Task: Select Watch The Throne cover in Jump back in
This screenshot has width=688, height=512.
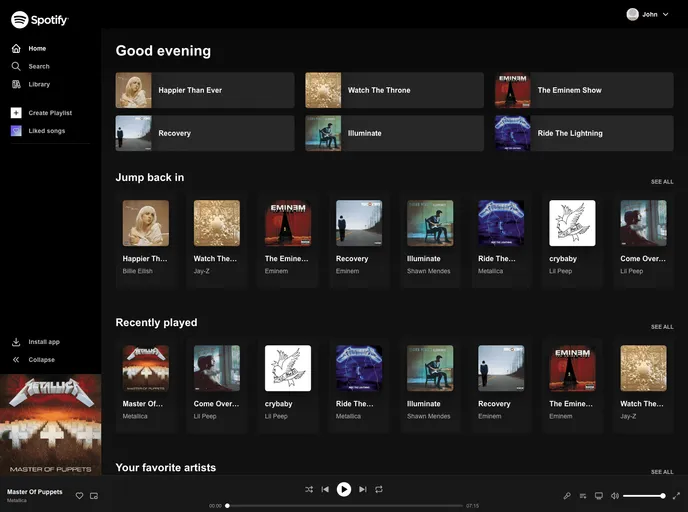Action: point(217,223)
